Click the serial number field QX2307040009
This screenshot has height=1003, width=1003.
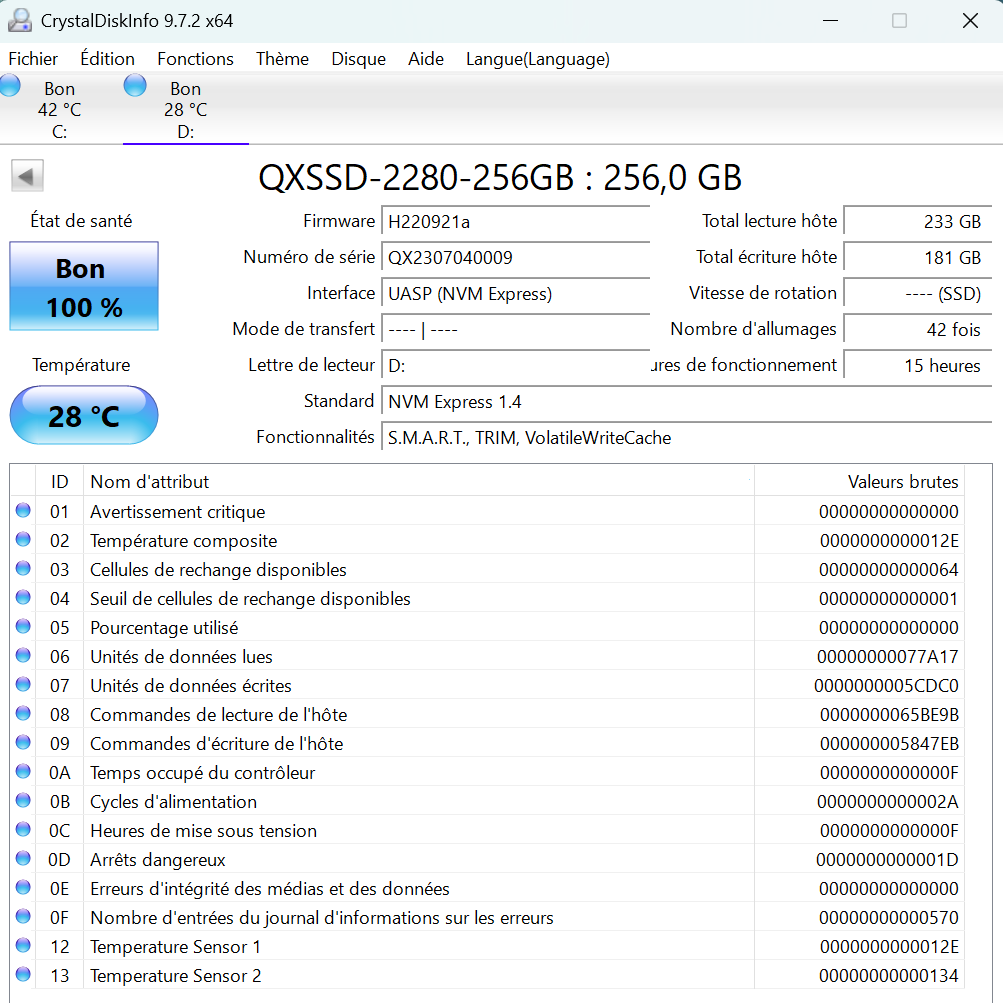point(516,258)
